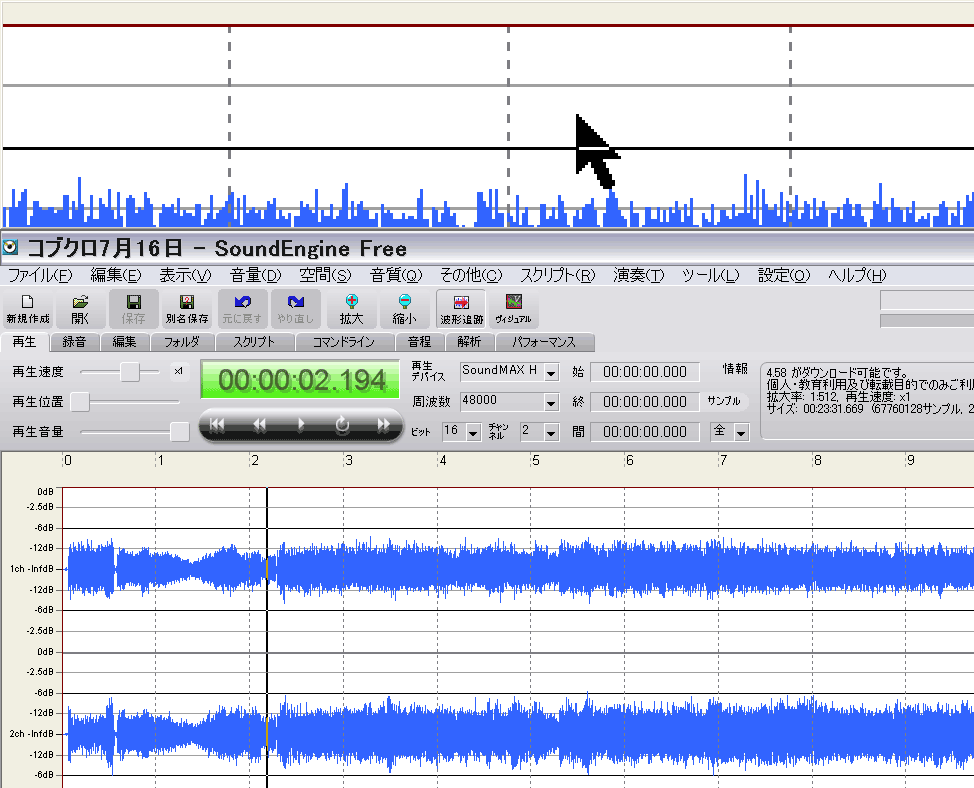This screenshot has width=974, height=788.
Task: Open the 音質(Q) menu
Action: 396,275
